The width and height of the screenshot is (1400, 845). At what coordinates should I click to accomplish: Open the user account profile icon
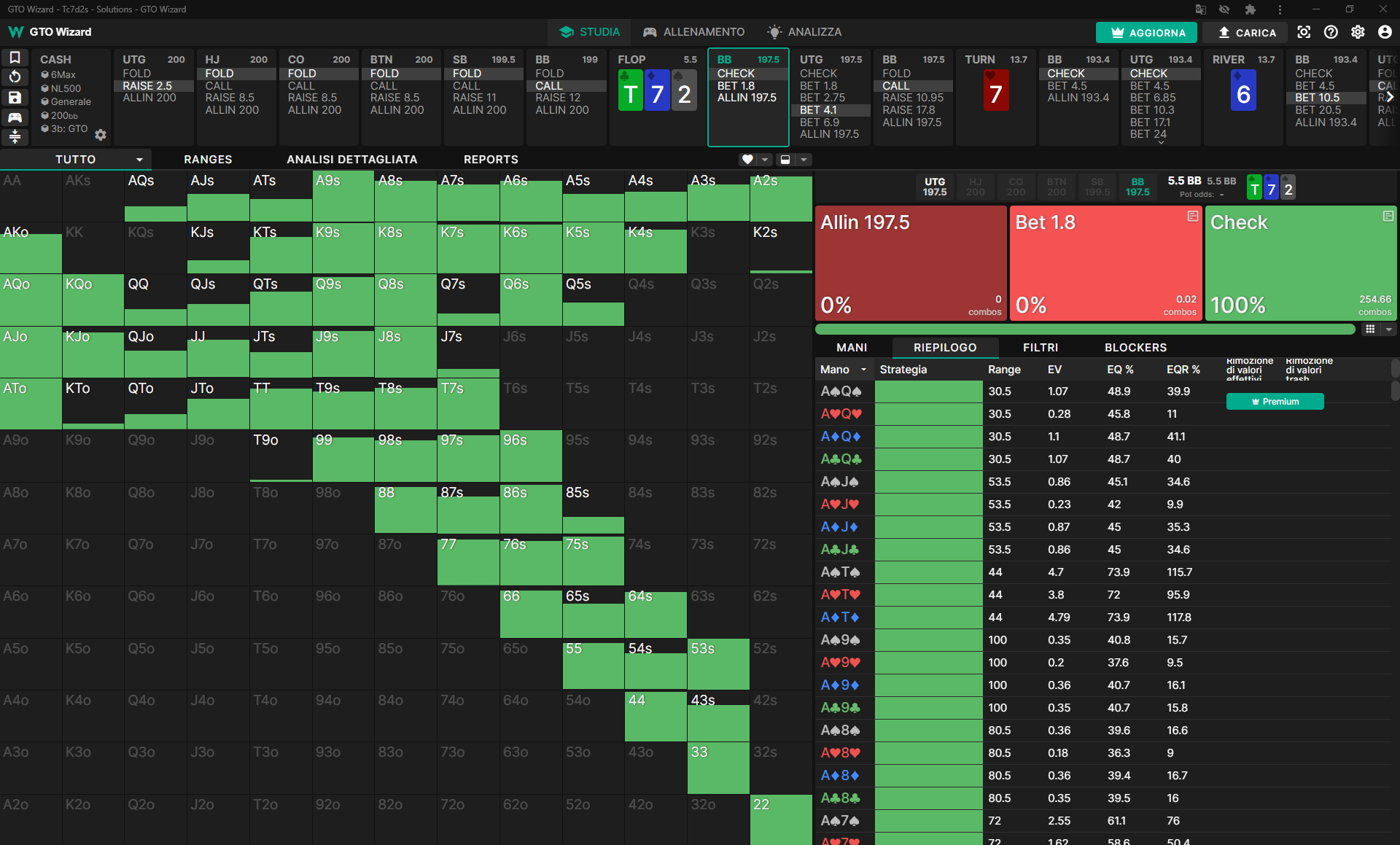click(1385, 32)
